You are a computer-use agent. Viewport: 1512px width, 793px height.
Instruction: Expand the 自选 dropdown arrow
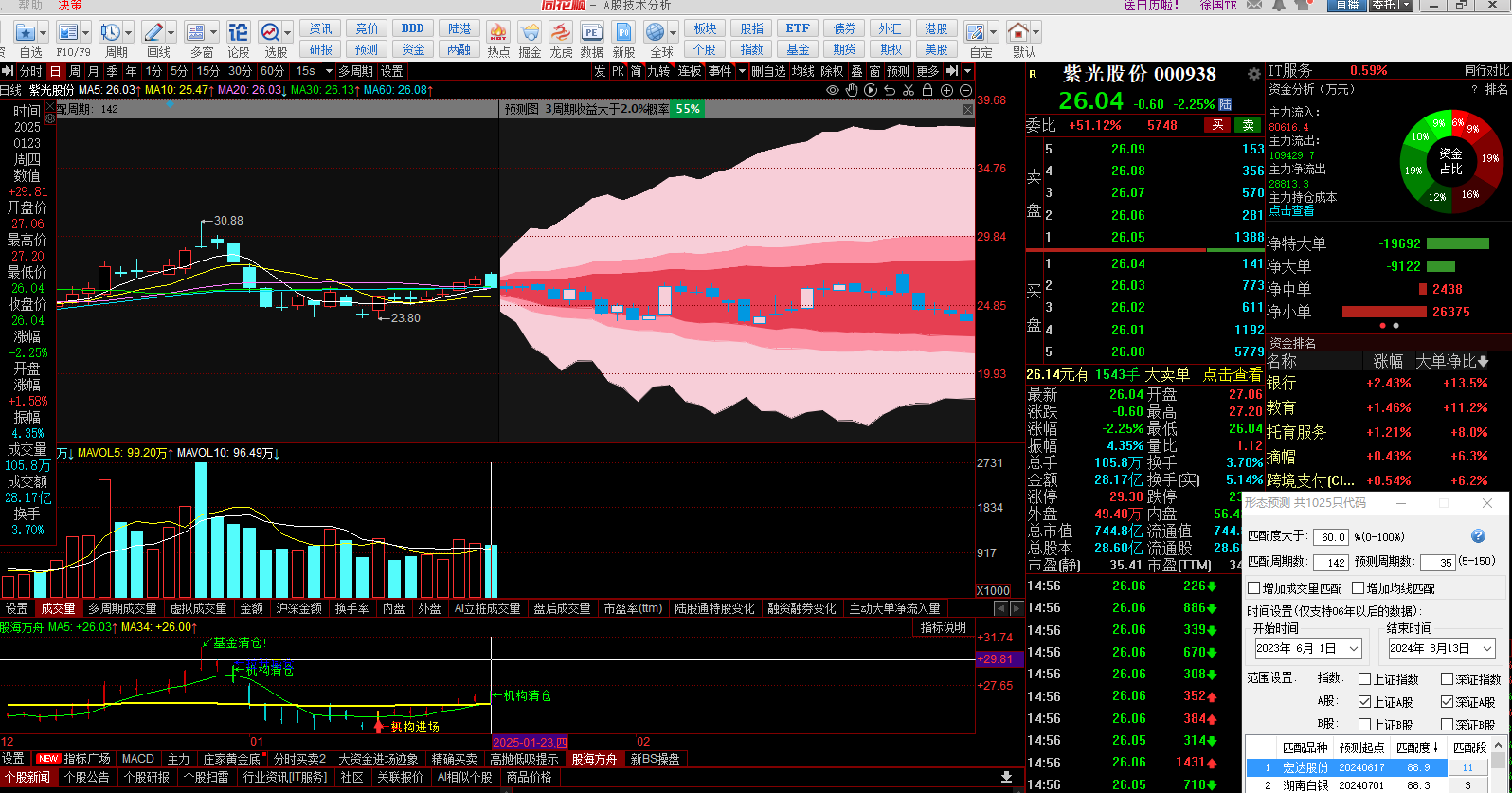pyautogui.click(x=44, y=32)
